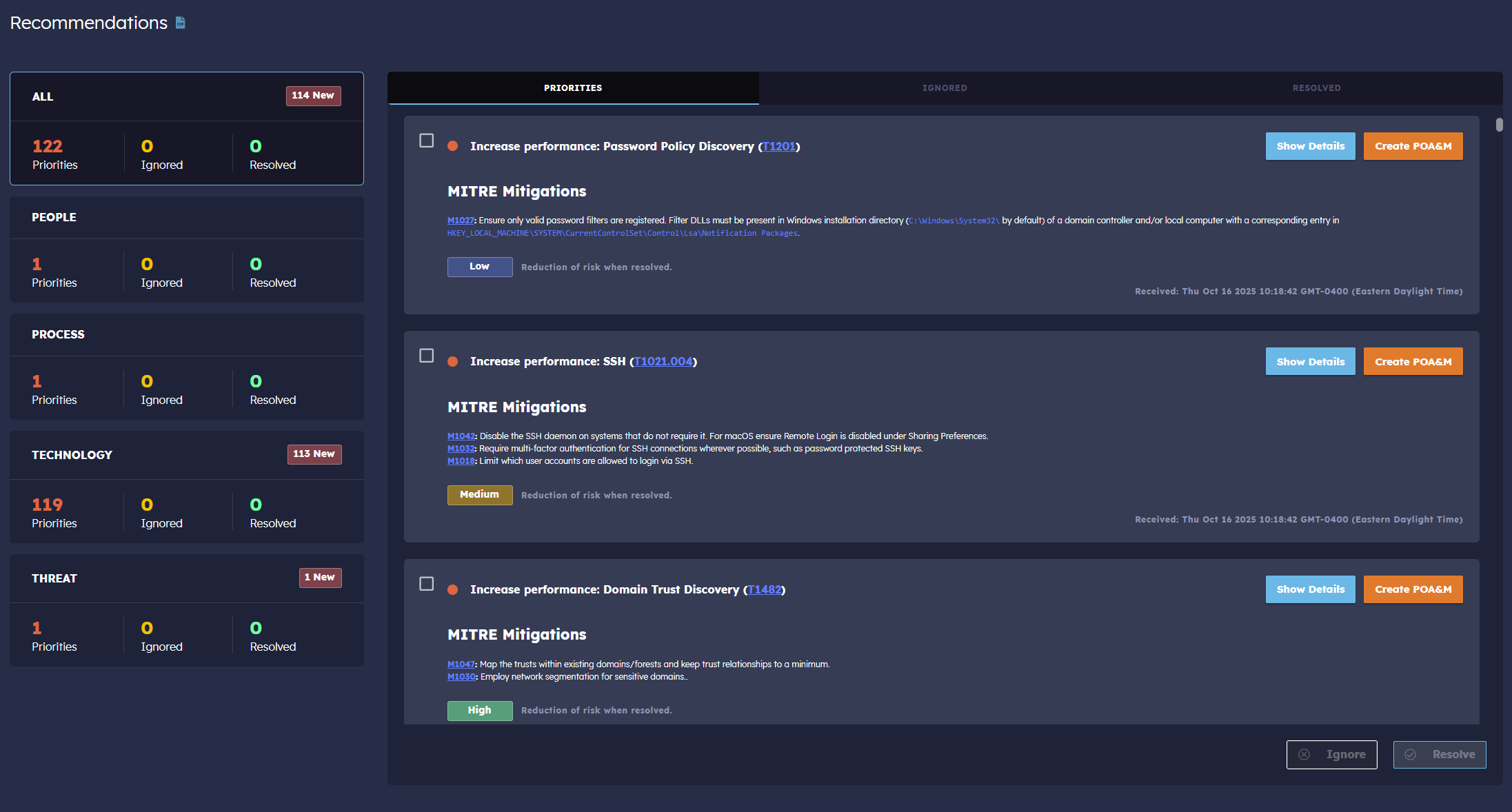Check the SSH recommendation checkbox
The image size is (1512, 812).
pyautogui.click(x=427, y=356)
